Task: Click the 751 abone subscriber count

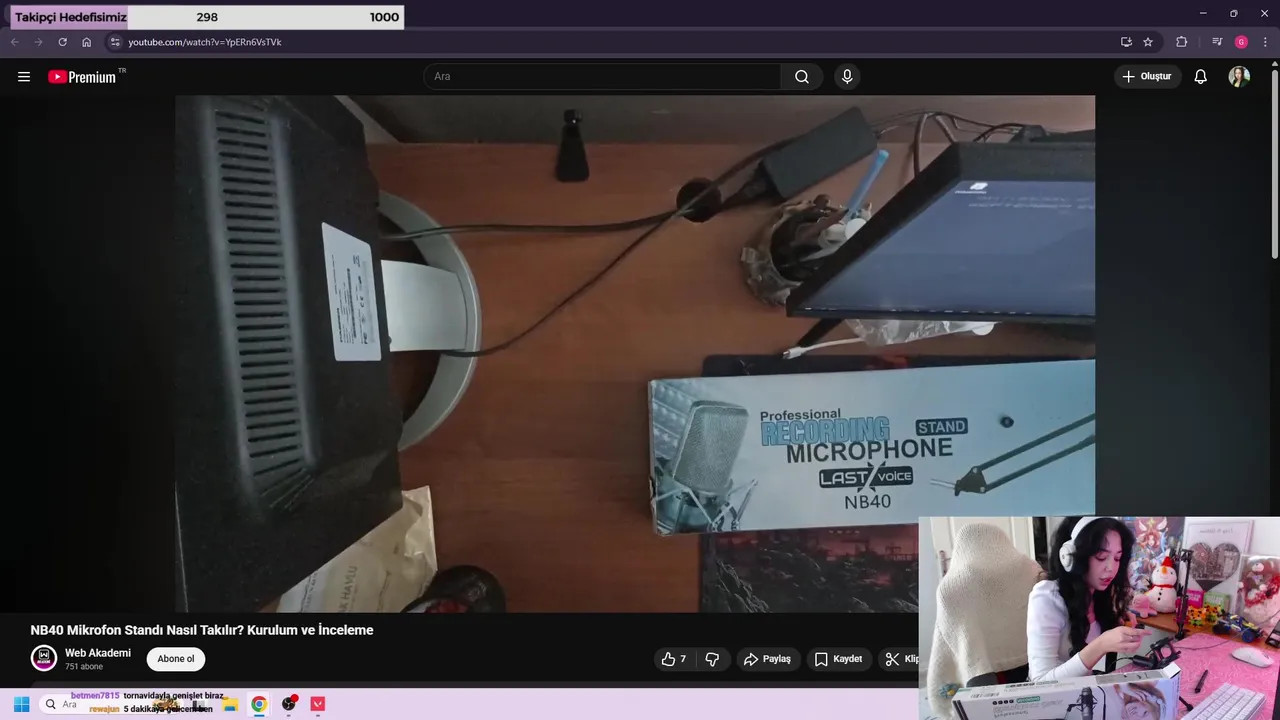Action: pos(84,667)
